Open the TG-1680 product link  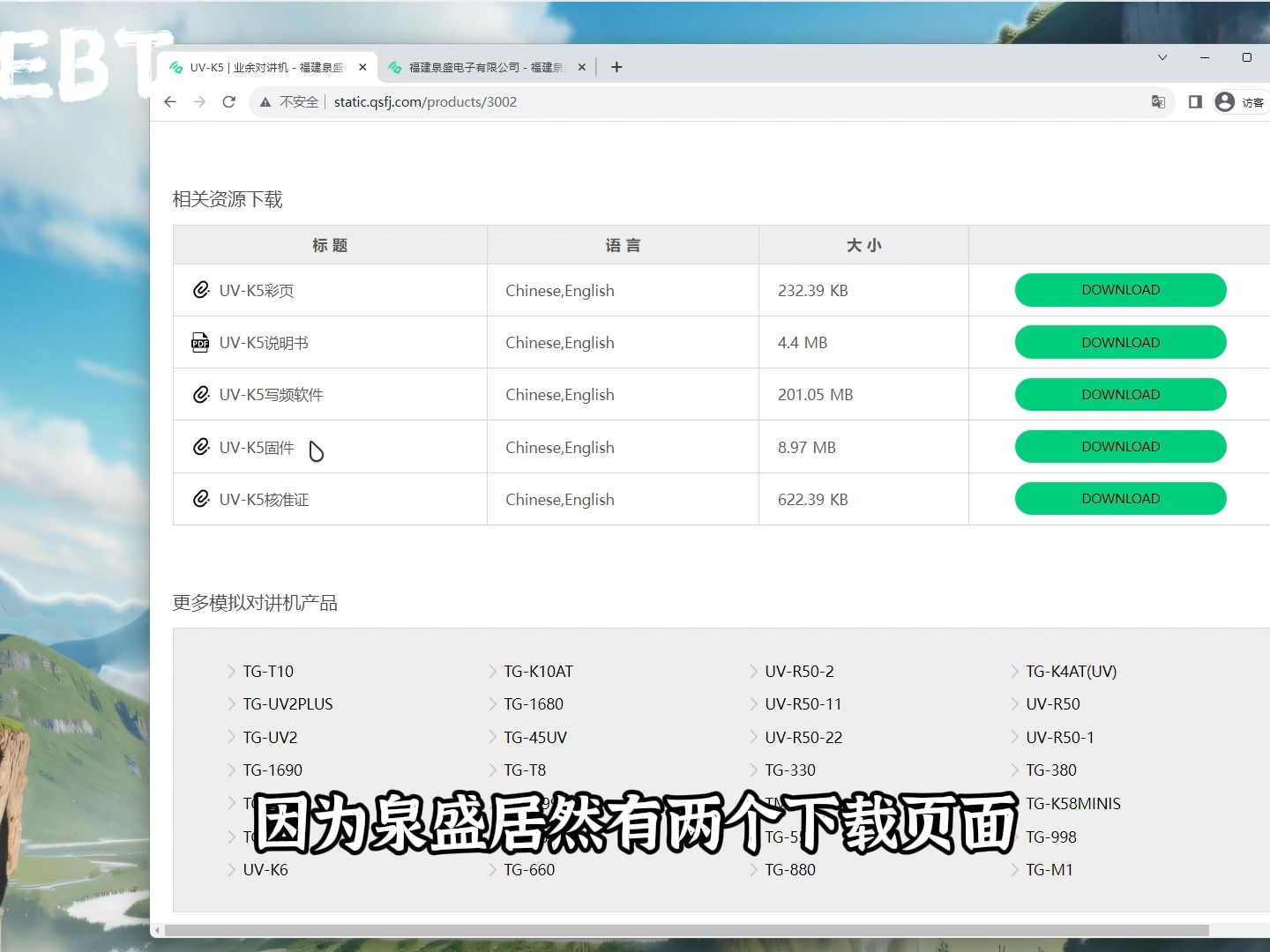pos(534,704)
